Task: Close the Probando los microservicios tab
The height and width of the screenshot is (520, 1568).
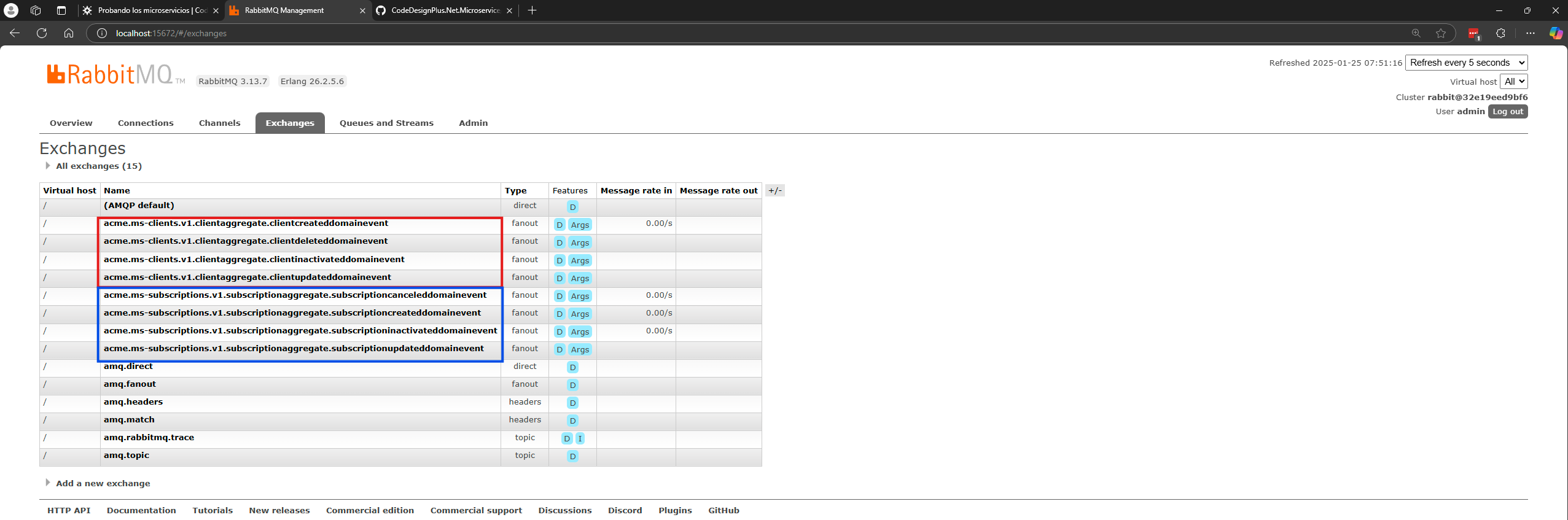Action: 216,10
